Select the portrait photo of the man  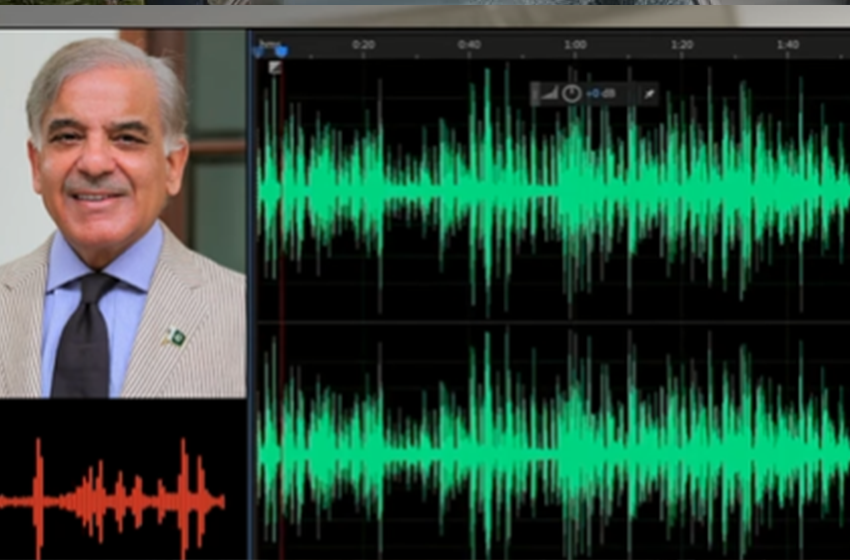[x=120, y=215]
